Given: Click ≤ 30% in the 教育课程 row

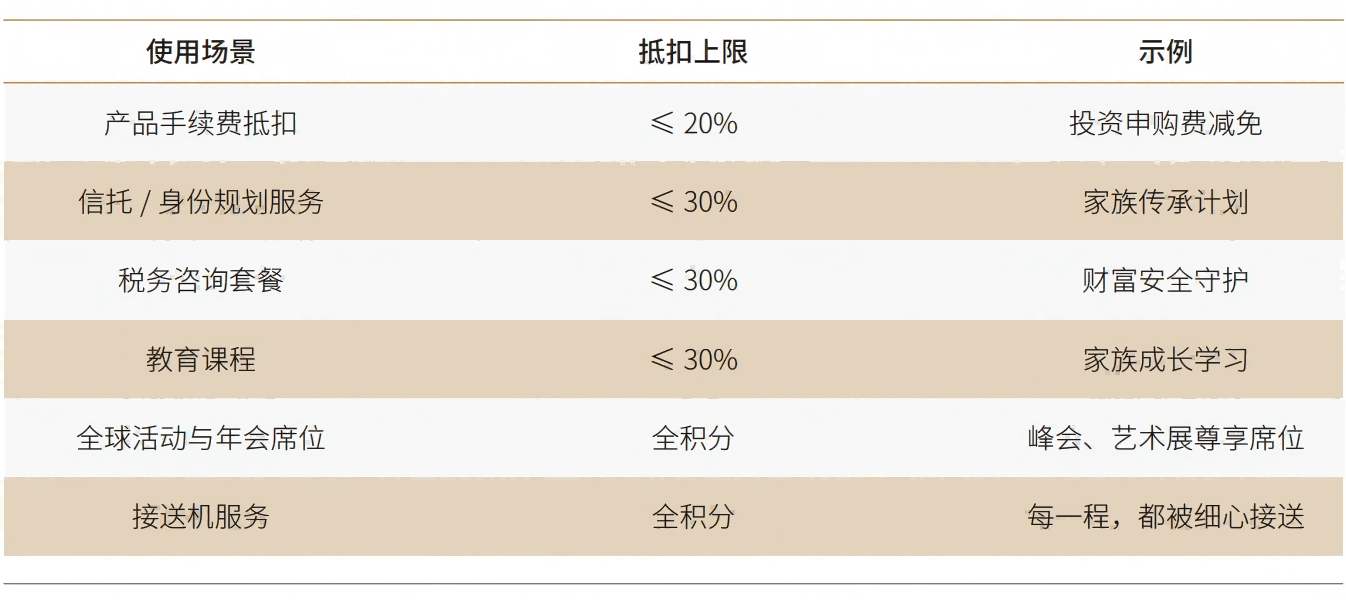Looking at the screenshot, I should pyautogui.click(x=693, y=359).
